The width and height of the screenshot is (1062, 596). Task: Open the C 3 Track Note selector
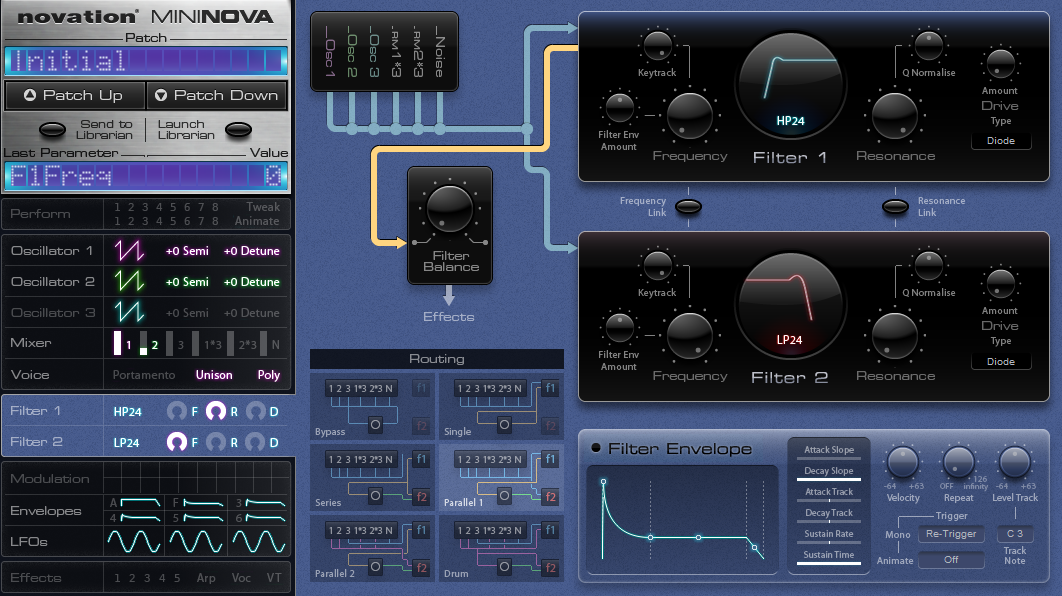coord(1015,534)
